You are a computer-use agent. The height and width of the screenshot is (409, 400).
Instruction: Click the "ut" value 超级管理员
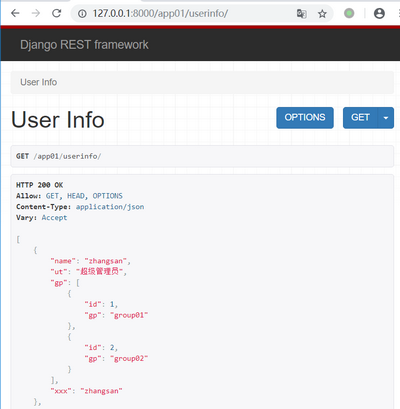click(99, 271)
